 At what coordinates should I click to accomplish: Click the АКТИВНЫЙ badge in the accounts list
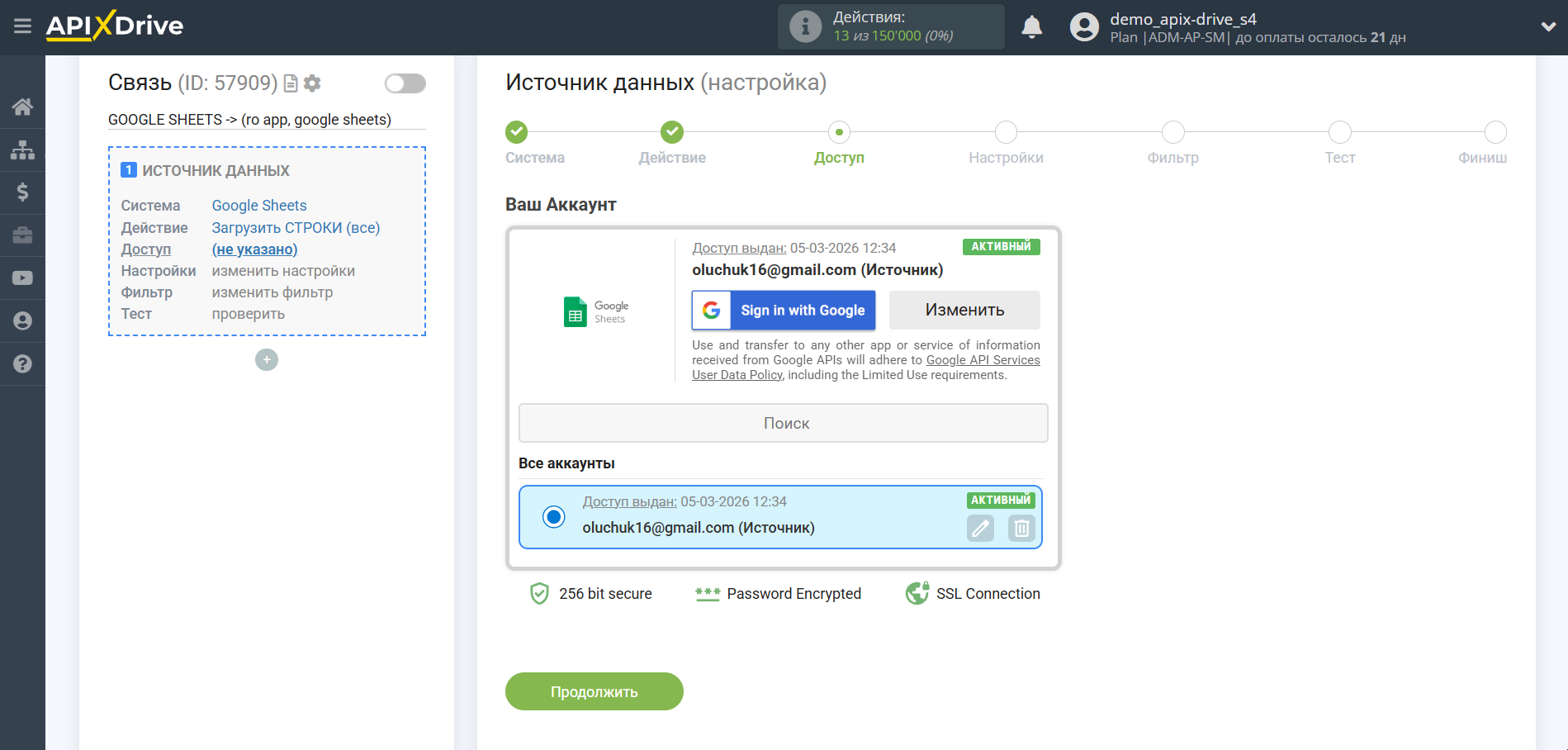click(x=1001, y=500)
